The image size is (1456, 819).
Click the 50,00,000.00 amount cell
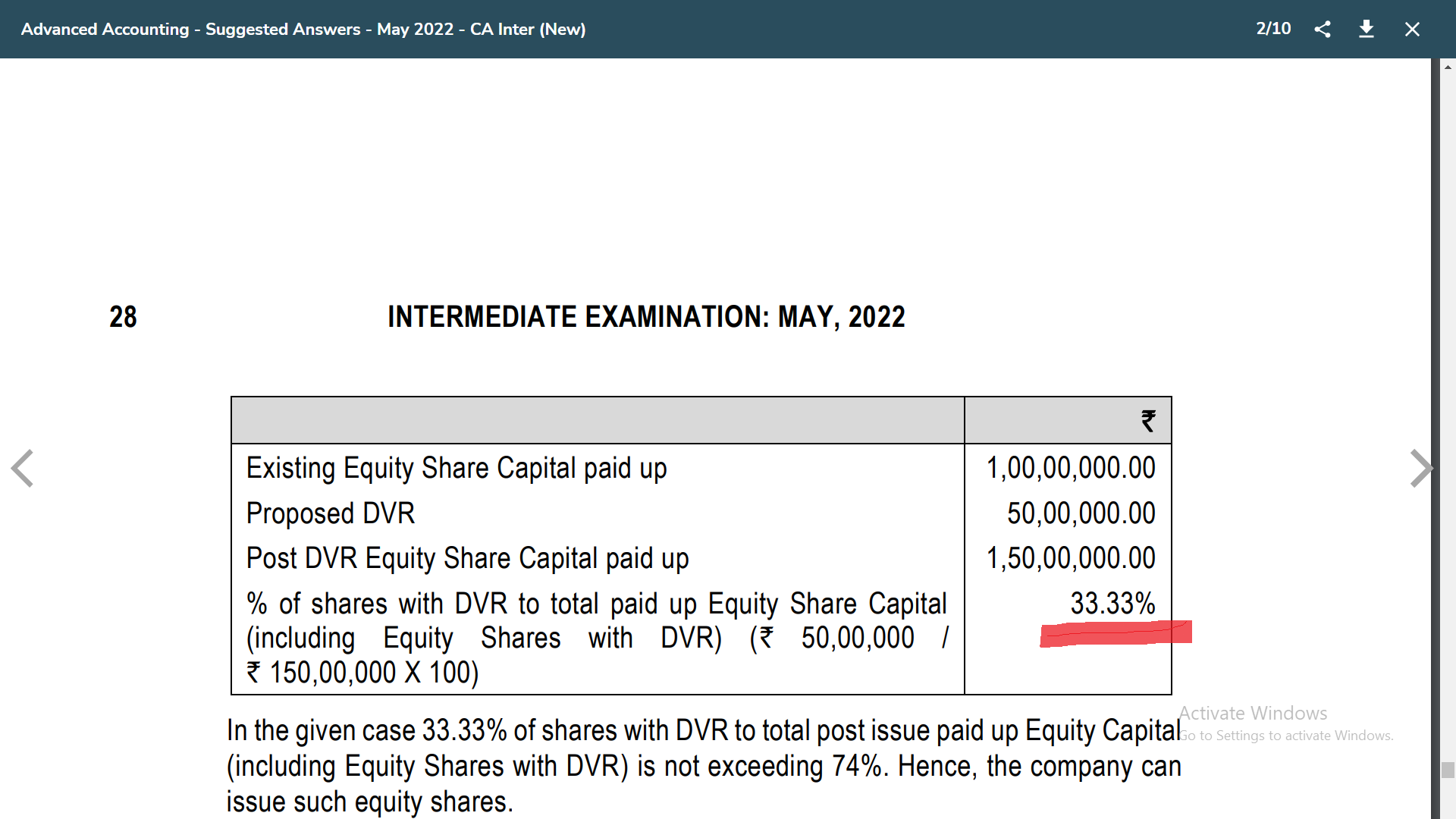(x=1081, y=513)
